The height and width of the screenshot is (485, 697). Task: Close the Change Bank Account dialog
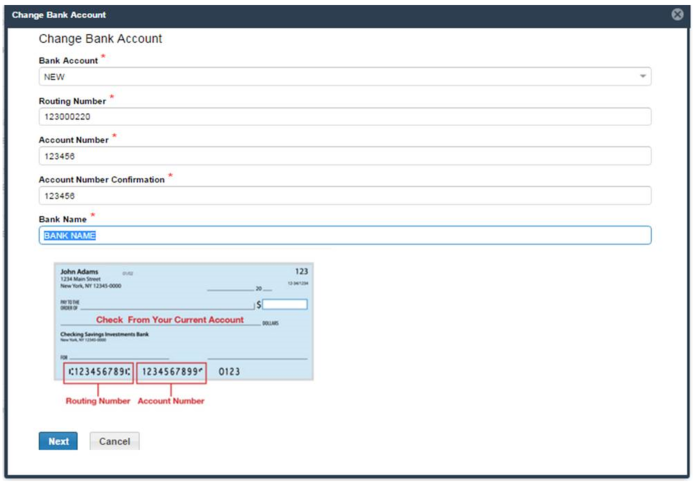tap(677, 15)
